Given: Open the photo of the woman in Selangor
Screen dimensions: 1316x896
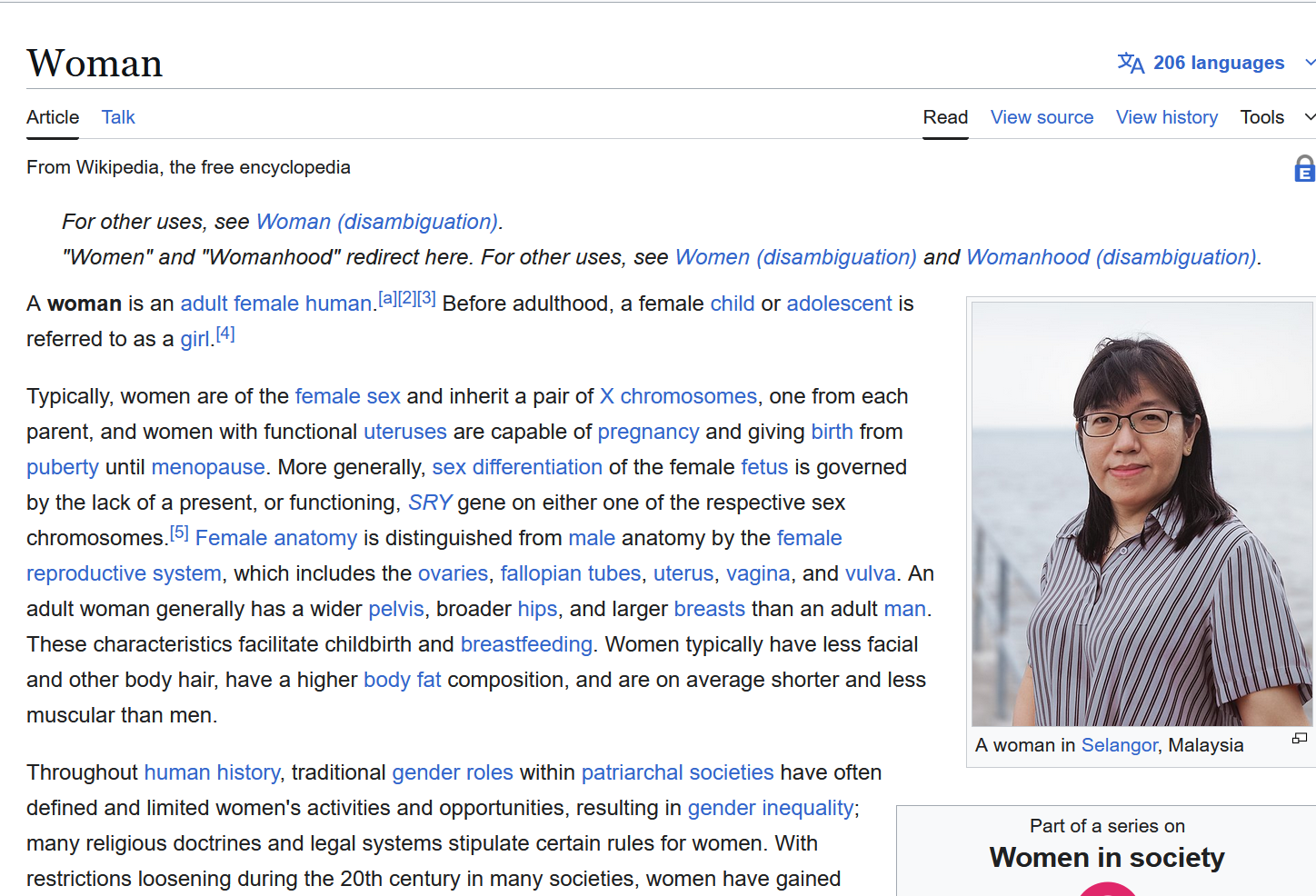Looking at the screenshot, I should coord(1142,514).
